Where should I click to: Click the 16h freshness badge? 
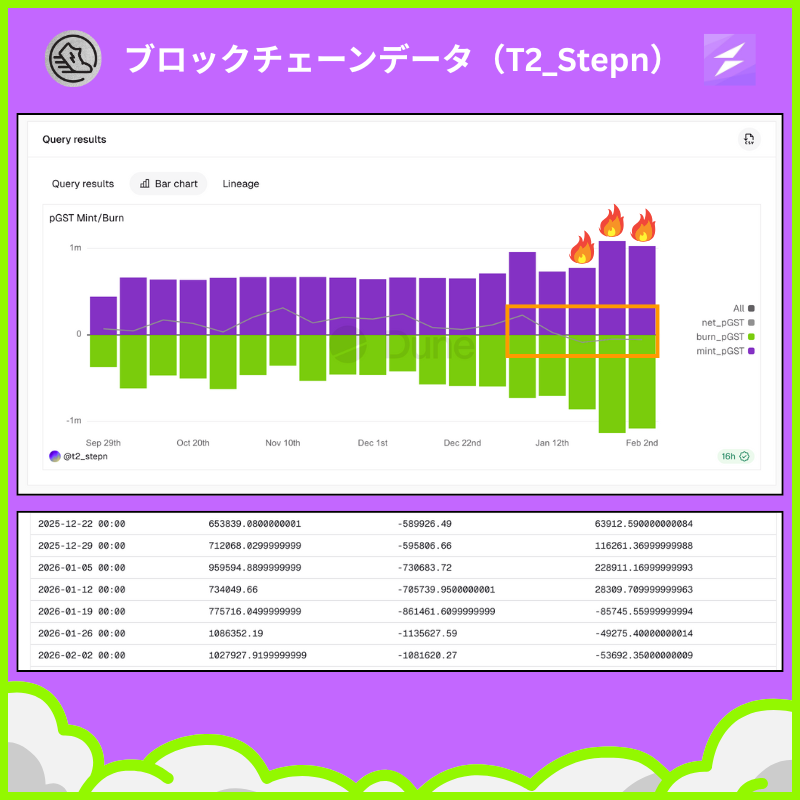click(735, 456)
